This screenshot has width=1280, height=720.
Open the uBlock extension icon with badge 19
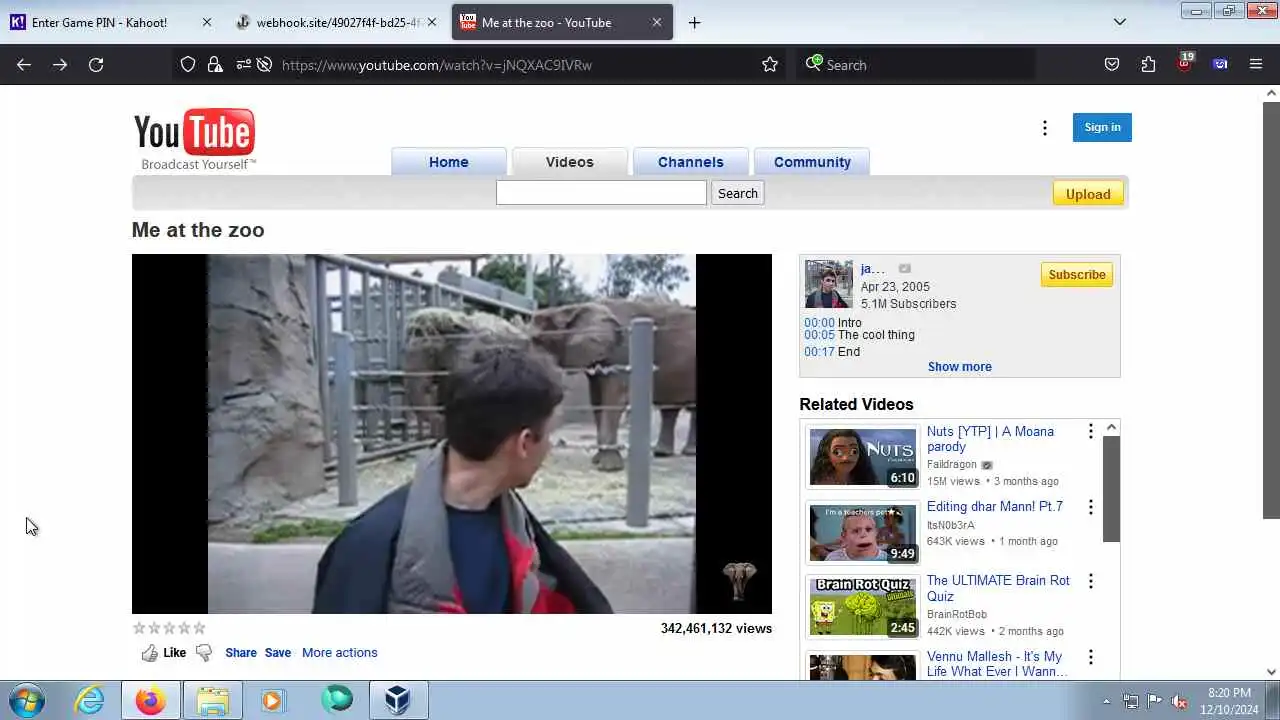coord(1185,63)
